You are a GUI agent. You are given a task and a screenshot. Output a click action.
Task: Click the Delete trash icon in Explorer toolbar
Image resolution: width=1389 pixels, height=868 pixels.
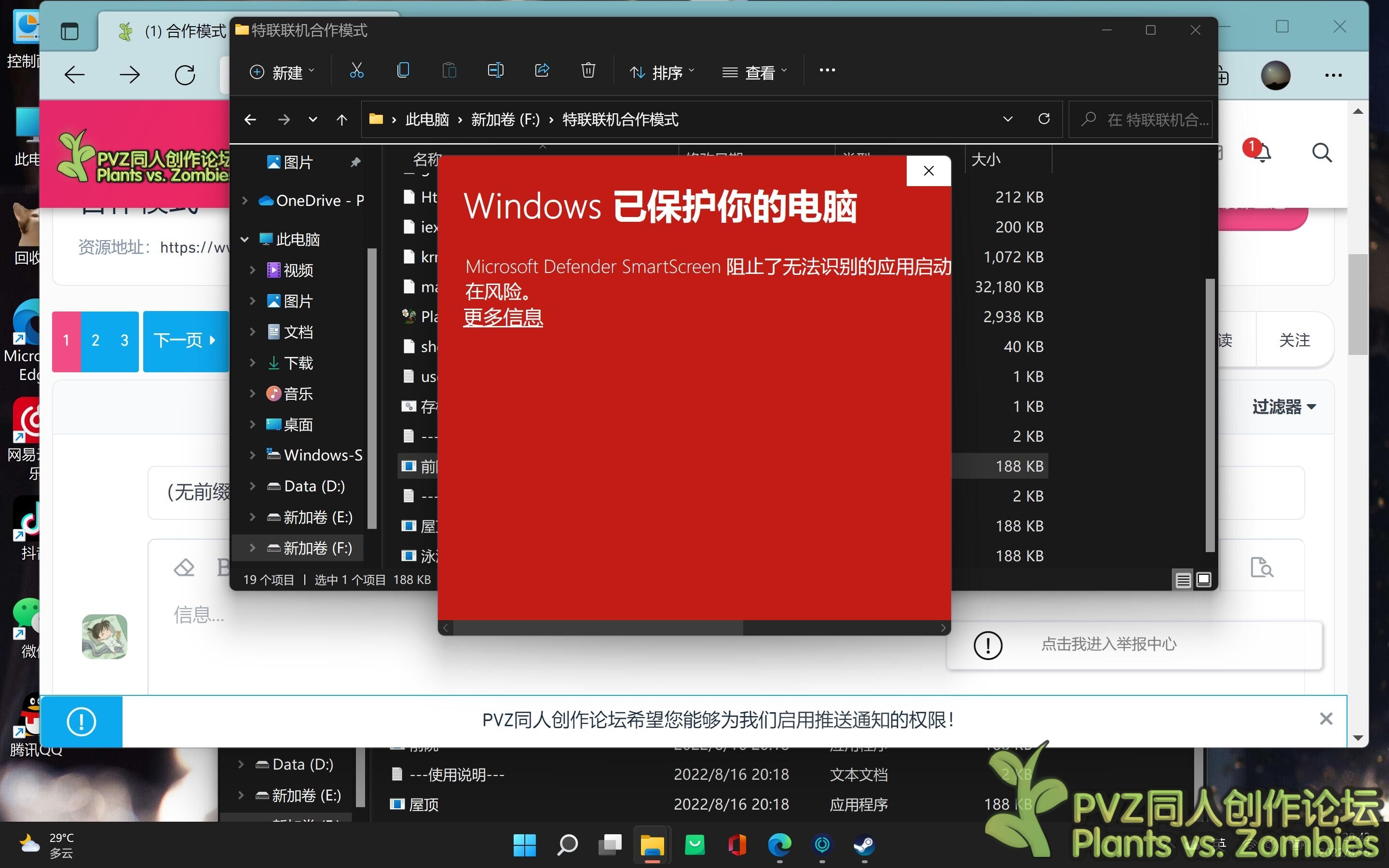coord(588,70)
